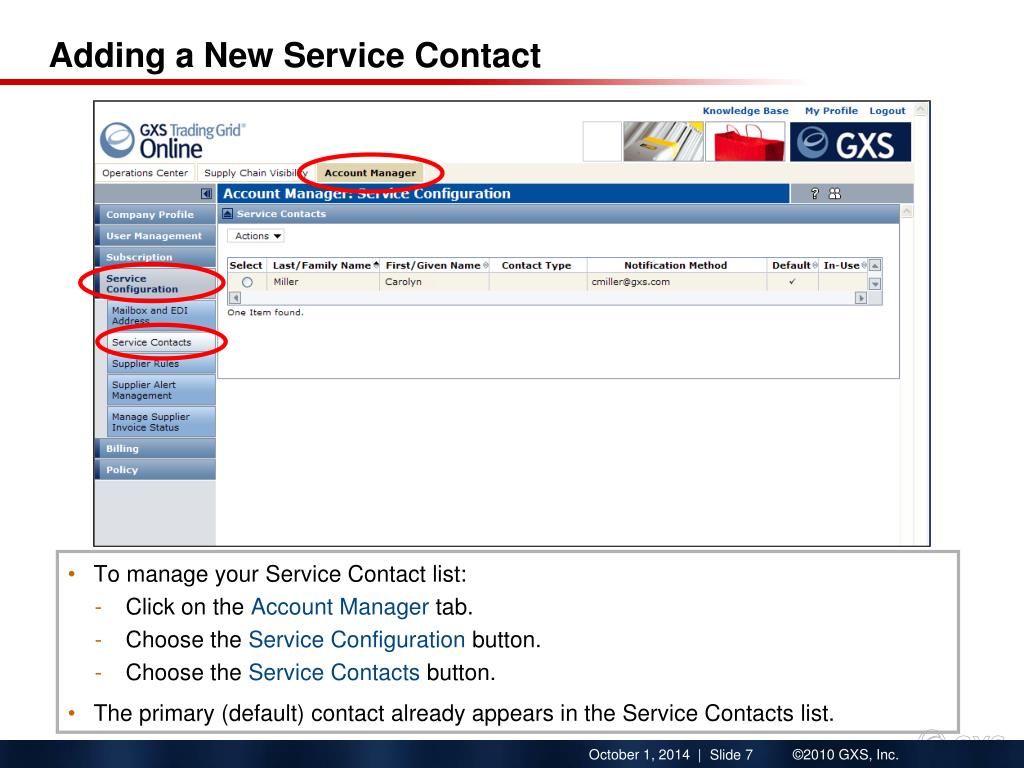
Task: Click the table scroll left arrow
Action: click(235, 298)
